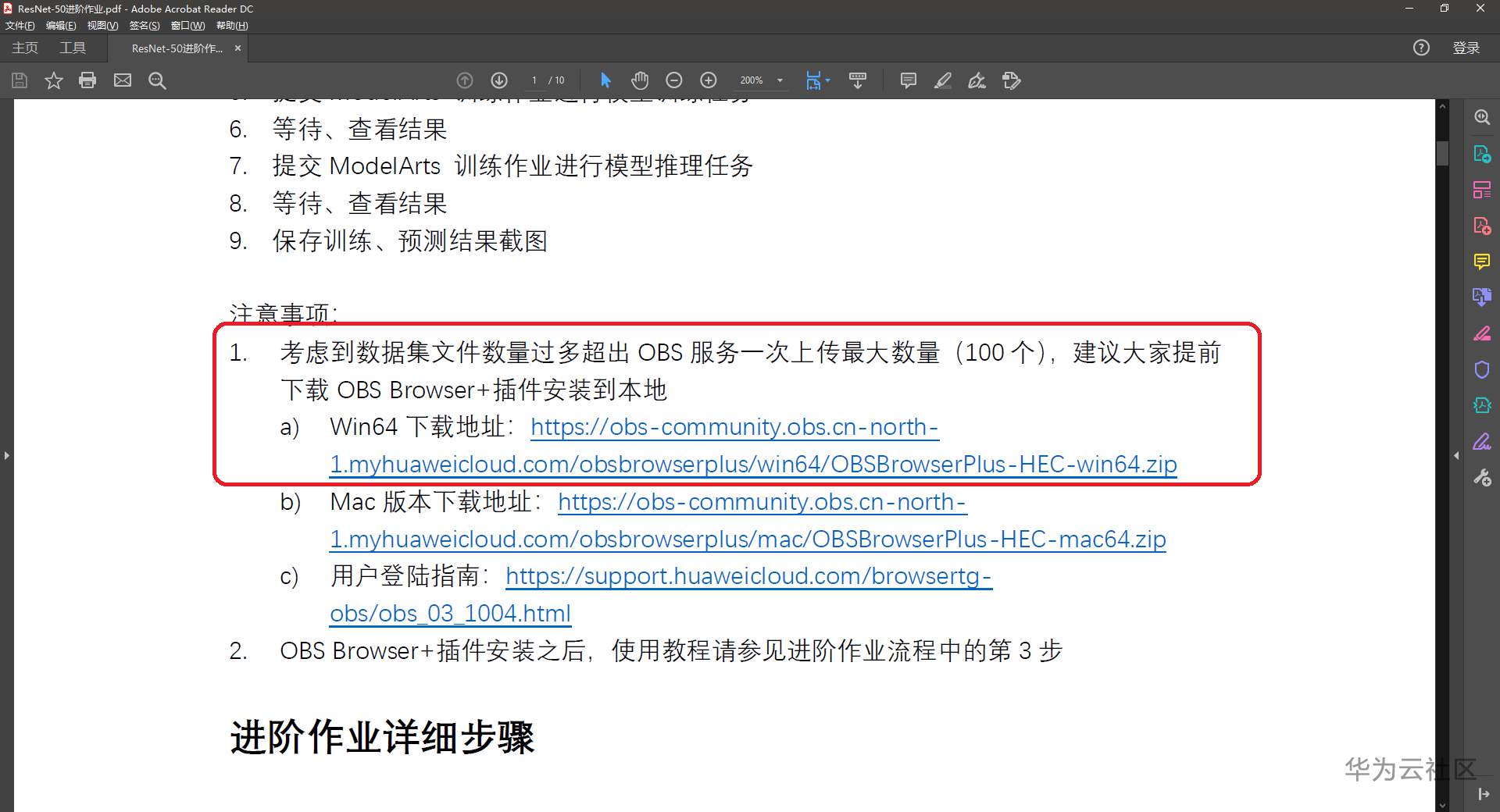This screenshot has height=812, width=1500.
Task: Send file by email envelope icon
Action: [123, 80]
